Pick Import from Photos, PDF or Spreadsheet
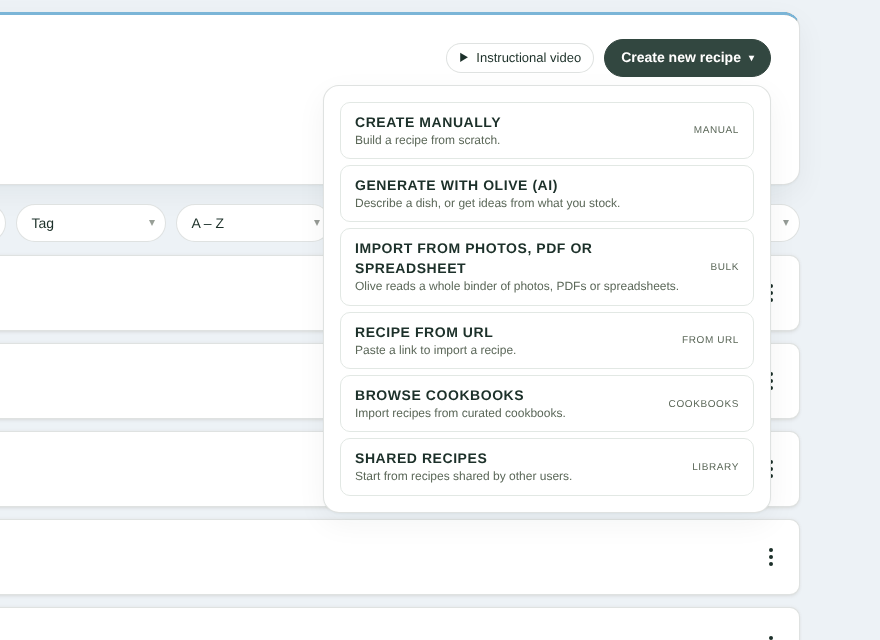 547,267
